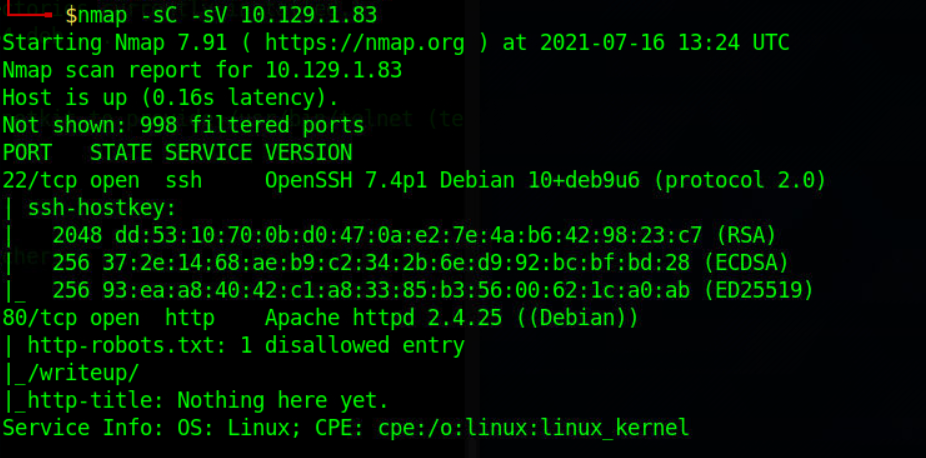Image resolution: width=926 pixels, height=458 pixels.
Task: Click the RSA hostkey fingerprint
Action: (x=409, y=235)
